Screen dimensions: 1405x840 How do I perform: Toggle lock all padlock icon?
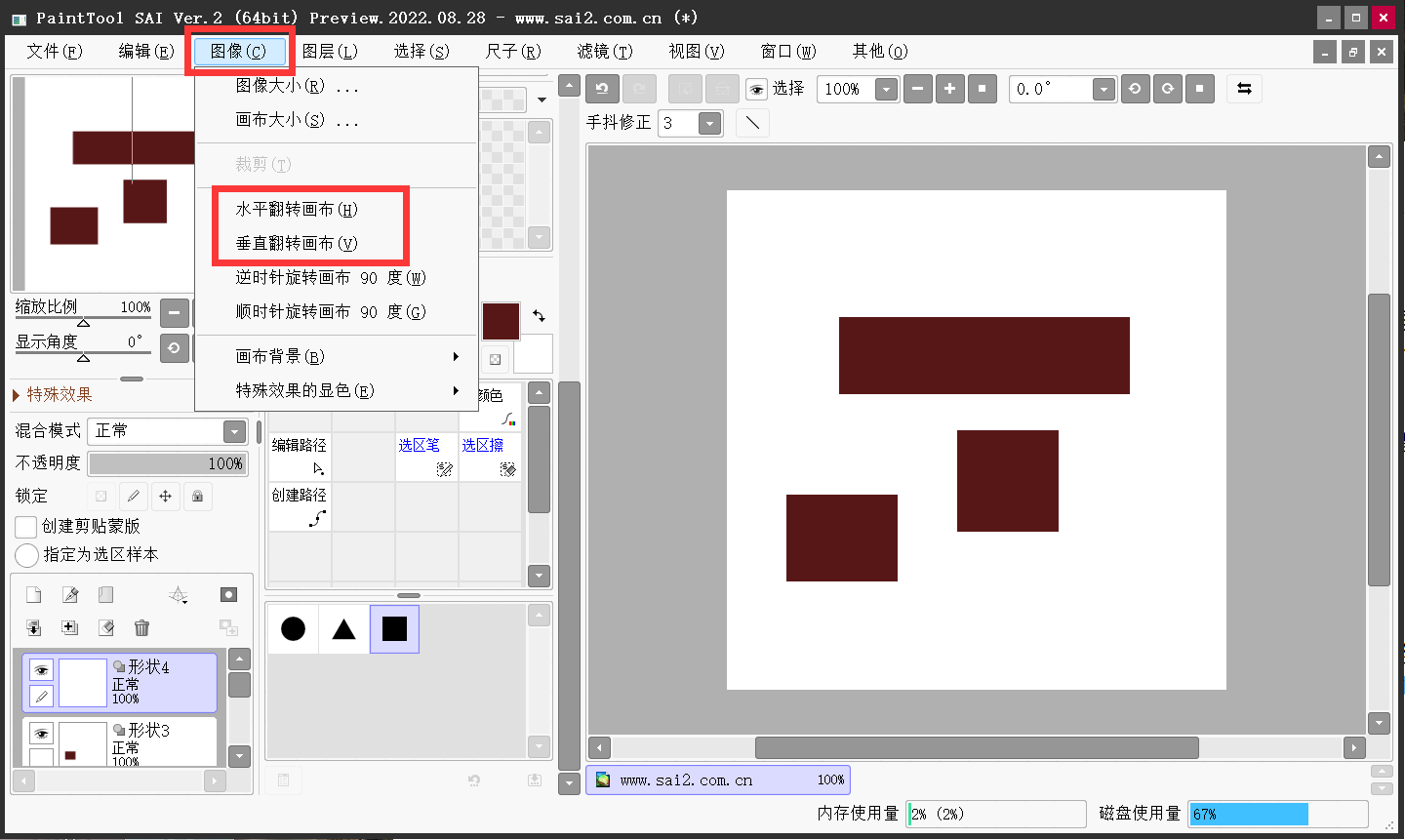[x=197, y=496]
